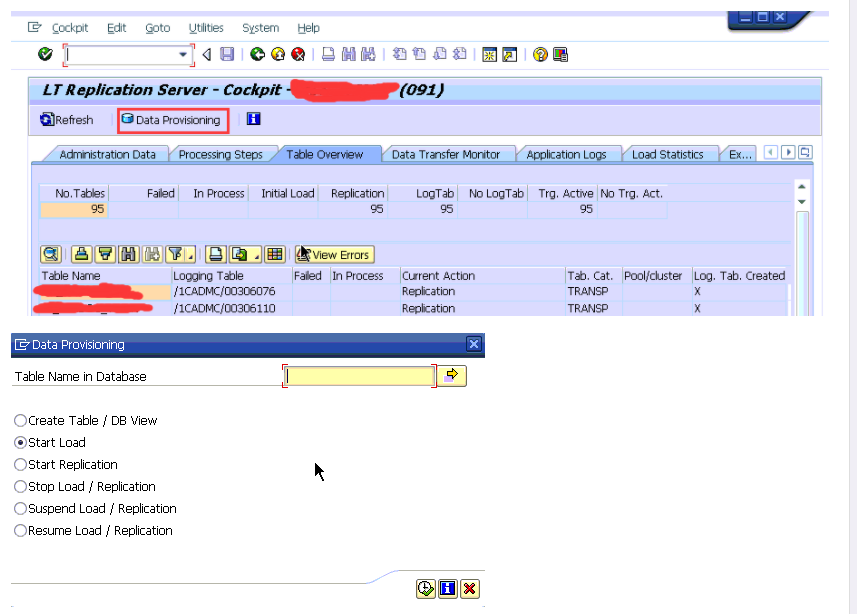
Task: Switch to the Data Transfer Monitor tab
Action: point(448,154)
